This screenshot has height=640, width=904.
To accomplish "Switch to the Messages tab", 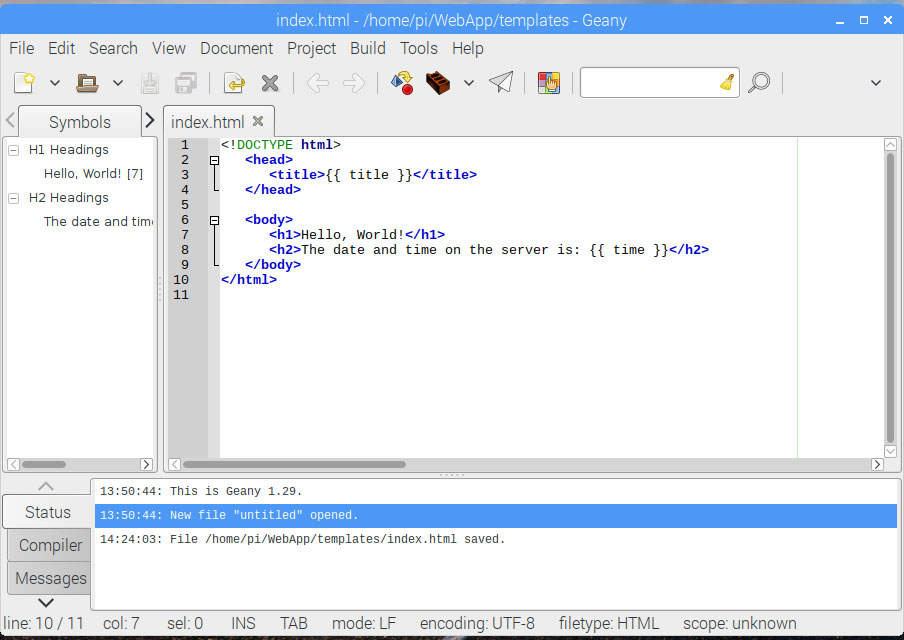I will click(x=48, y=578).
